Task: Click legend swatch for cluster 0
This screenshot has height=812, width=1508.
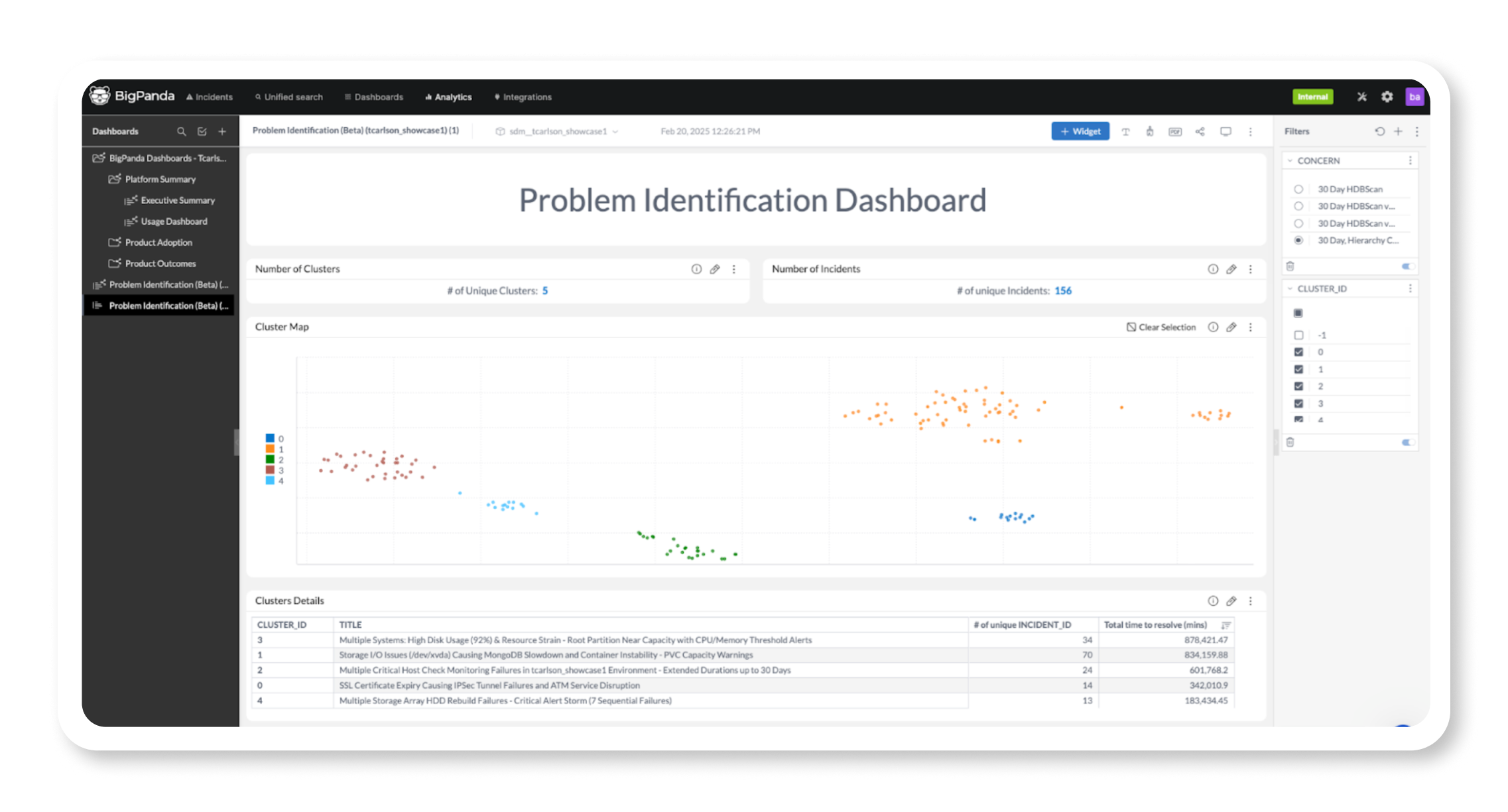Action: click(270, 438)
